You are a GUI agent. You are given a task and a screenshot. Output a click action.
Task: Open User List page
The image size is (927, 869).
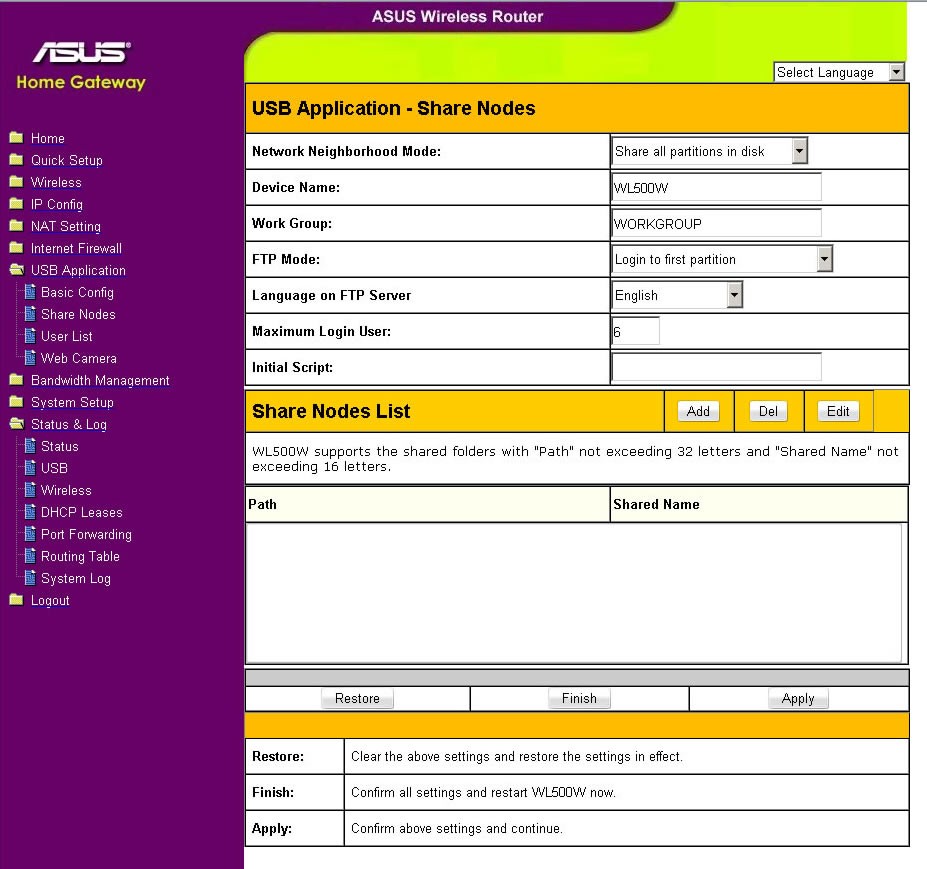coord(67,336)
